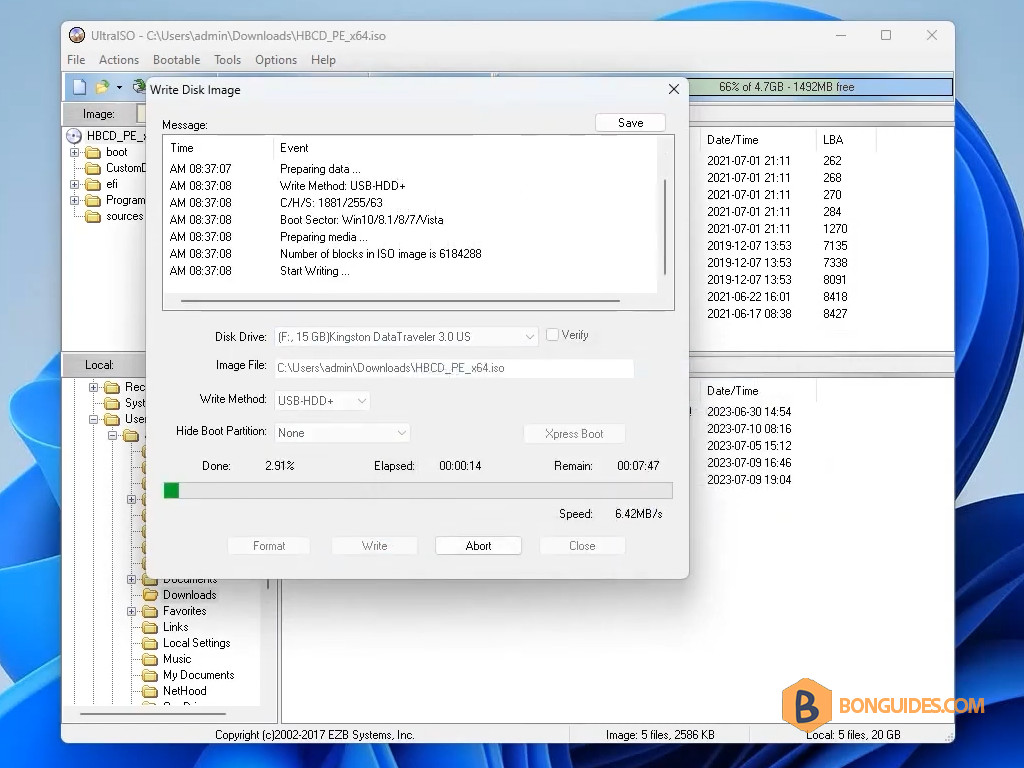The image size is (1024, 768).
Task: Expand the Rec folder in local tree
Action: [x=93, y=387]
